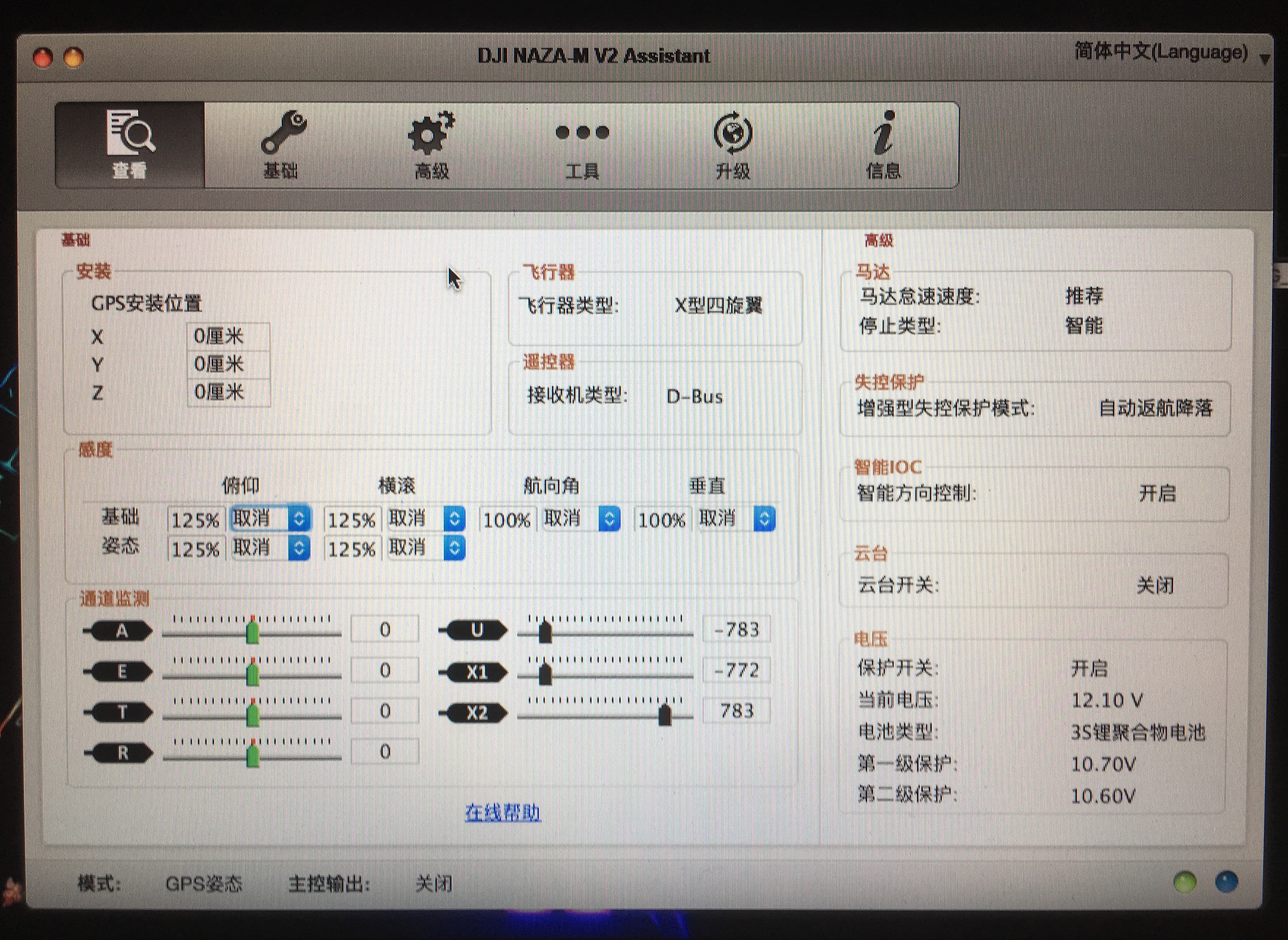Image resolution: width=1288 pixels, height=940 pixels.
Task: Click the blue status indicator light
Action: point(1226,882)
